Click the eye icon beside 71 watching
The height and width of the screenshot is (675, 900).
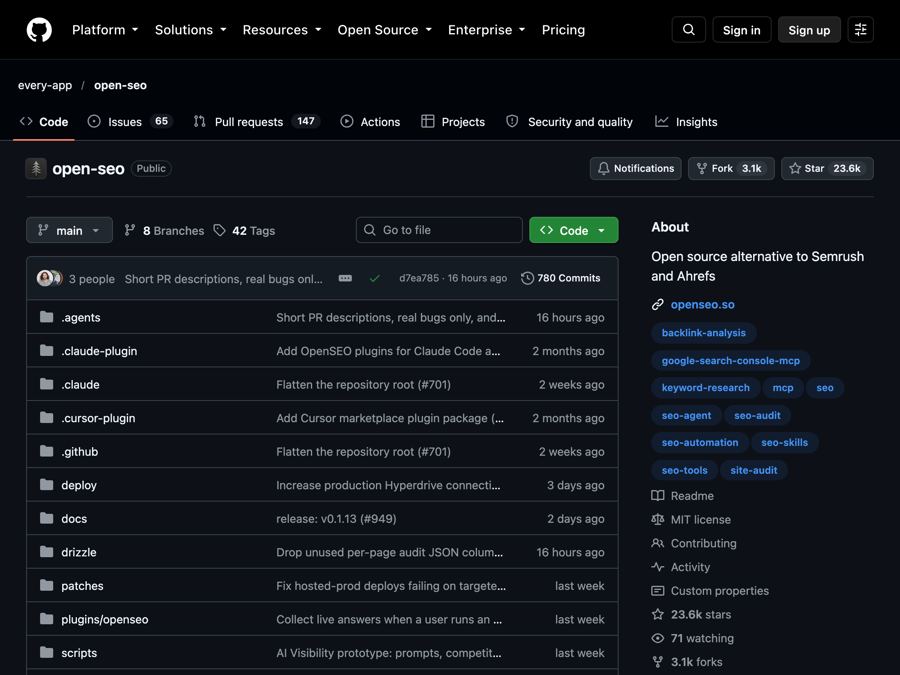[x=658, y=638]
